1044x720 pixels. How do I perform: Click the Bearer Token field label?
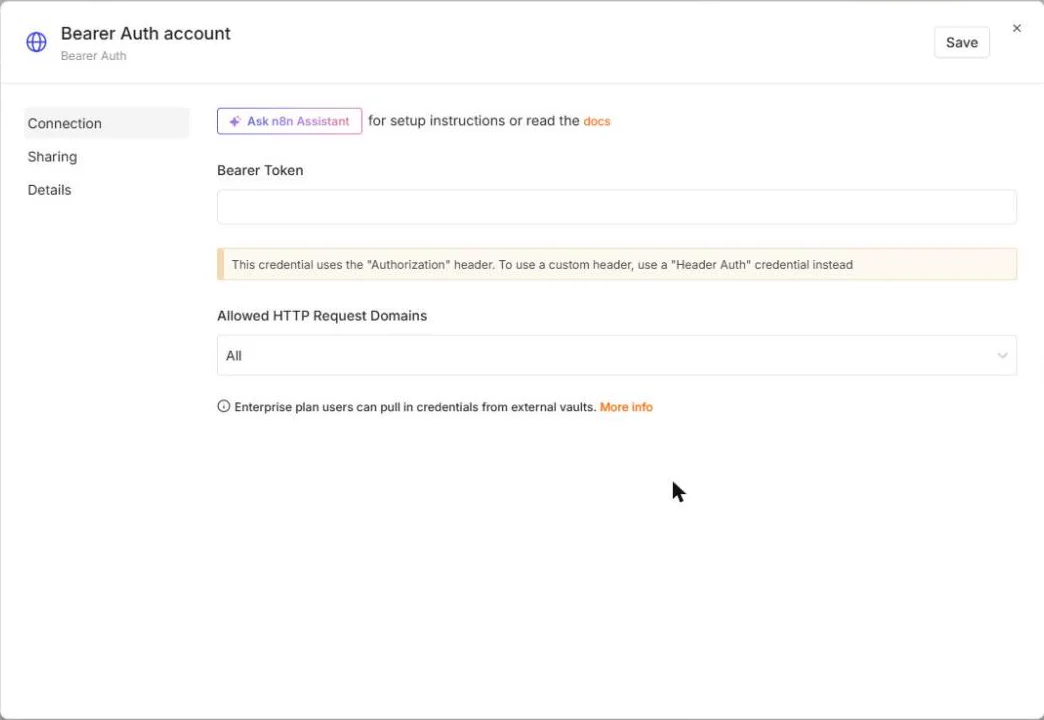coord(260,171)
